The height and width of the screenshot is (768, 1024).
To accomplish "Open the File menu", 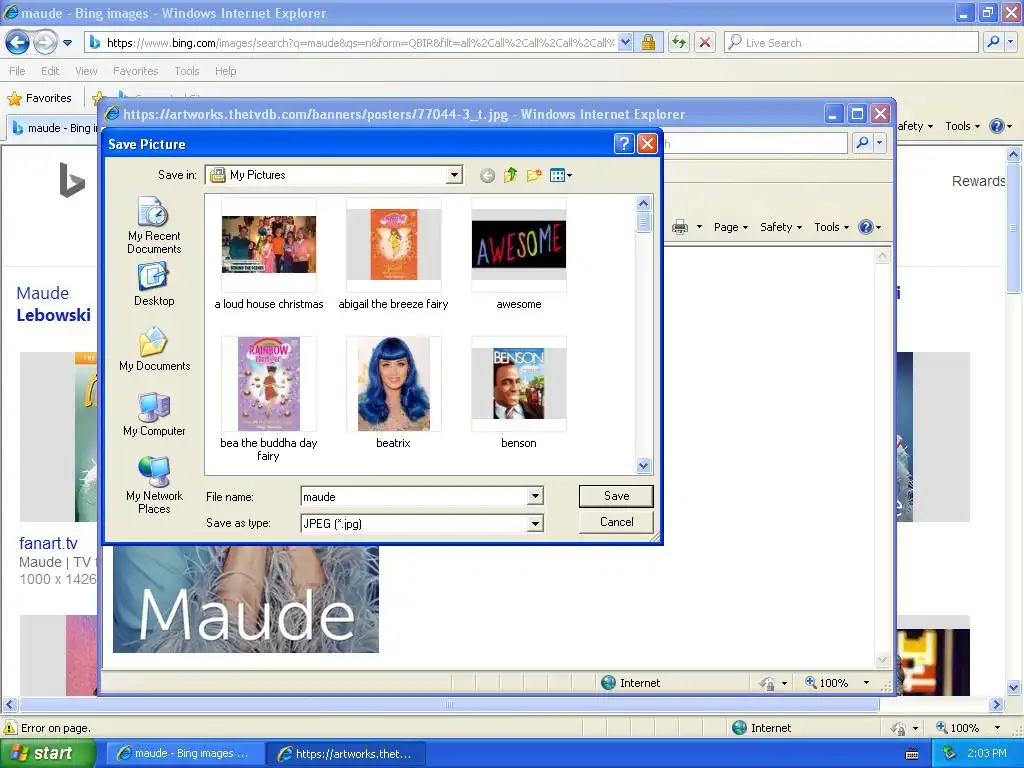I will (x=17, y=71).
